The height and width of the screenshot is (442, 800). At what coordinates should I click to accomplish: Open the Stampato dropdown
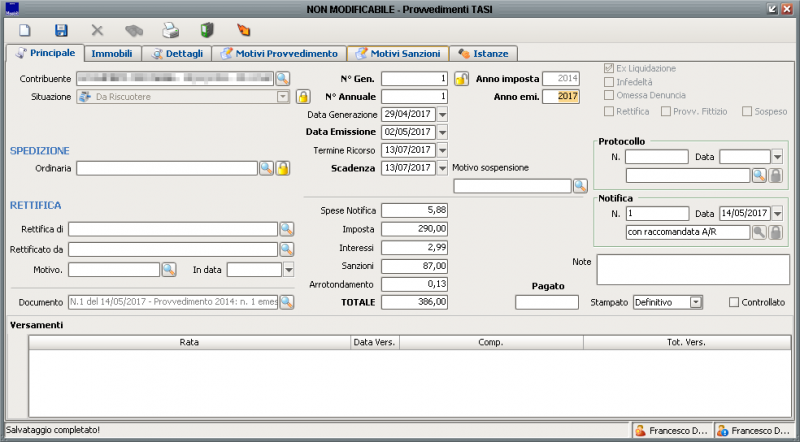point(696,302)
